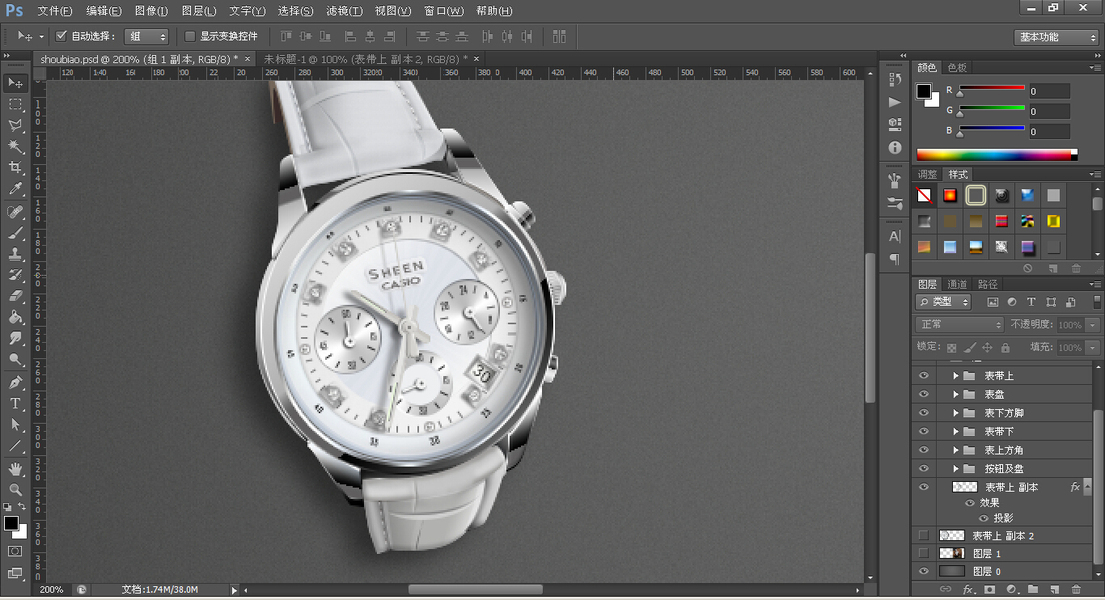The height and width of the screenshot is (600, 1105).
Task: Switch to the 路径 tab
Action: click(987, 284)
